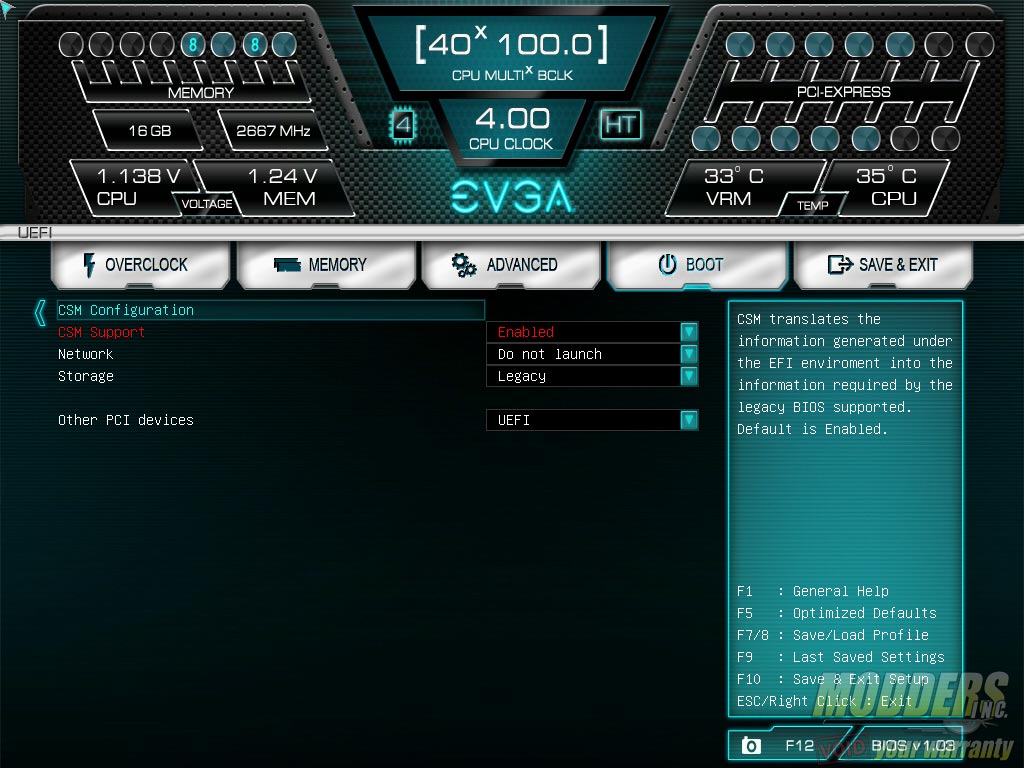Select the Network setting label
1024x768 pixels.
coord(86,355)
